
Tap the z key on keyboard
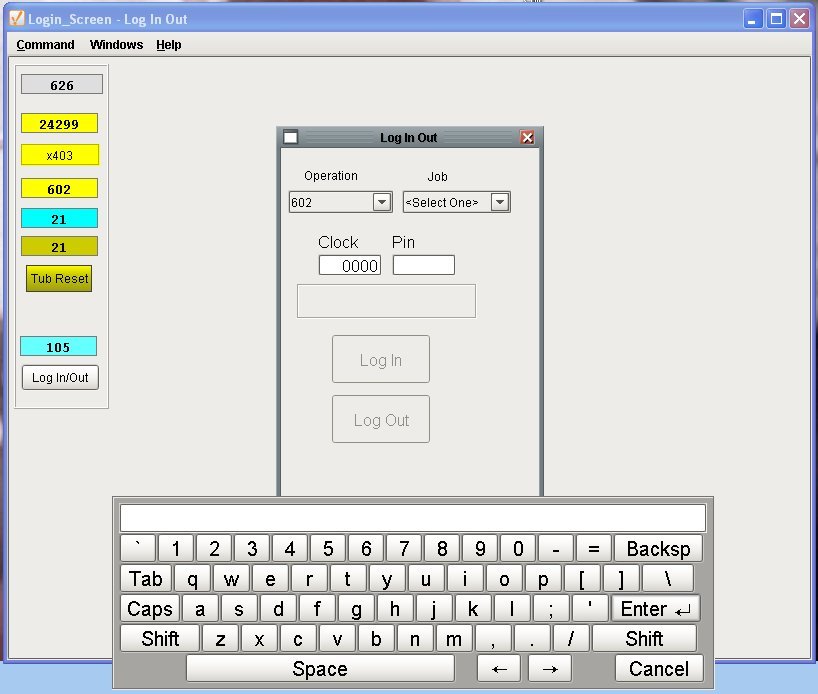pyautogui.click(x=220, y=639)
